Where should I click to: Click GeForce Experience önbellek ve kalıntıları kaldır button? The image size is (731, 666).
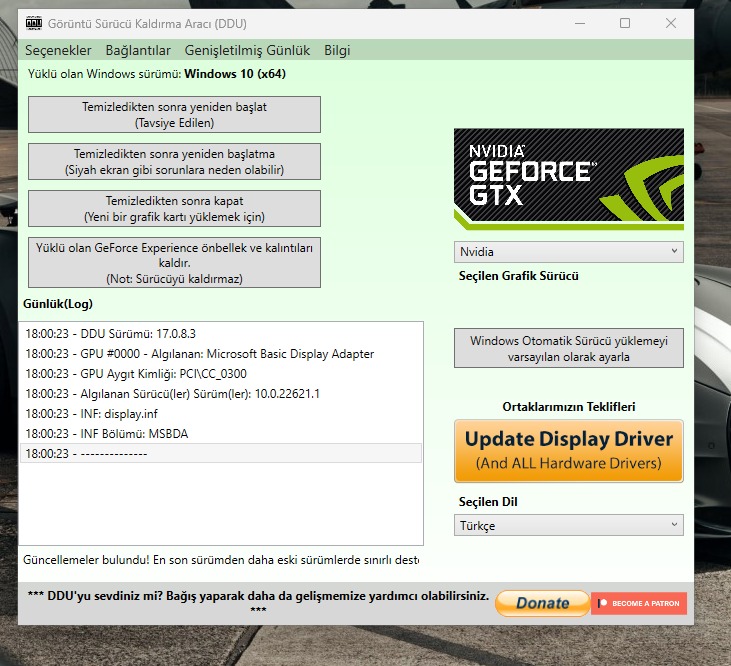(174, 263)
